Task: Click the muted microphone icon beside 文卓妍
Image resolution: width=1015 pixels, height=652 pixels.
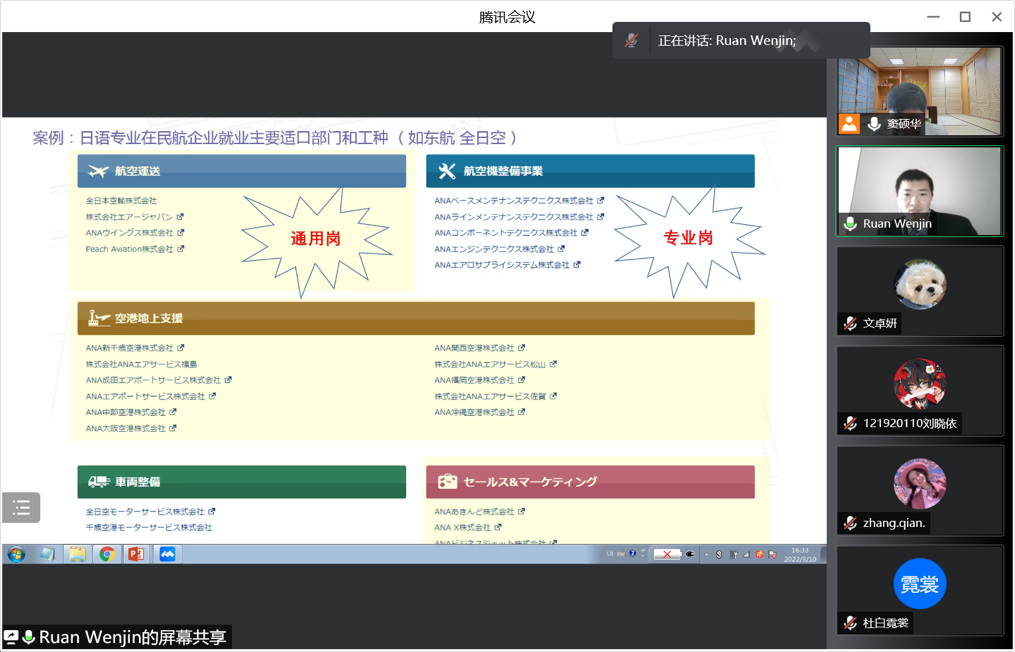Action: click(x=851, y=324)
